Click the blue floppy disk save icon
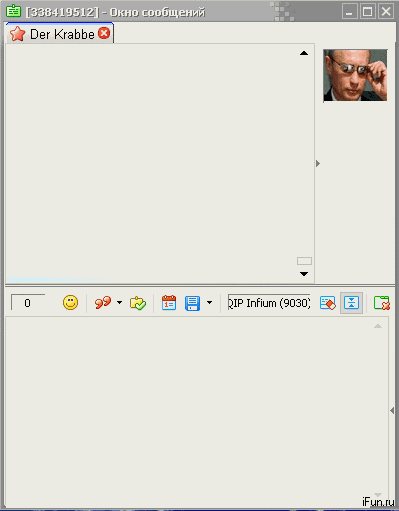399x511 pixels. pos(192,303)
